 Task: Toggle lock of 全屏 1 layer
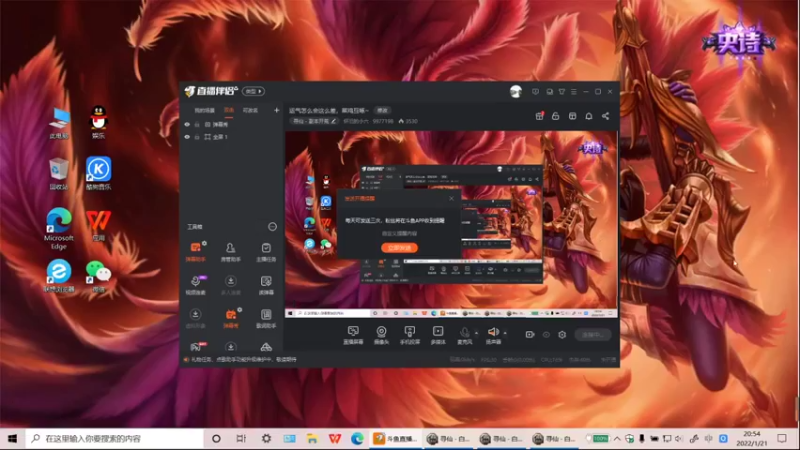tap(197, 137)
